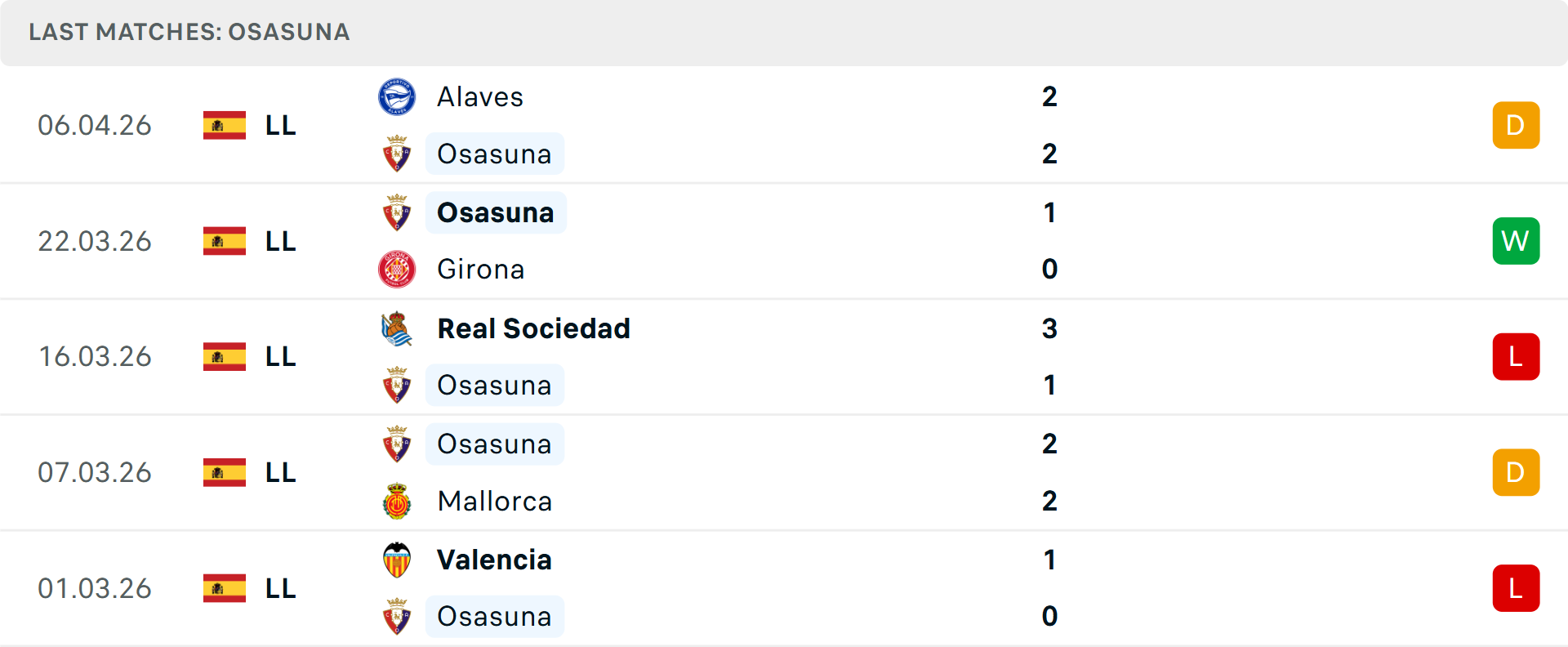1568x647 pixels.
Task: Click the Osasuna crest beside the Girona match
Action: coord(397,212)
